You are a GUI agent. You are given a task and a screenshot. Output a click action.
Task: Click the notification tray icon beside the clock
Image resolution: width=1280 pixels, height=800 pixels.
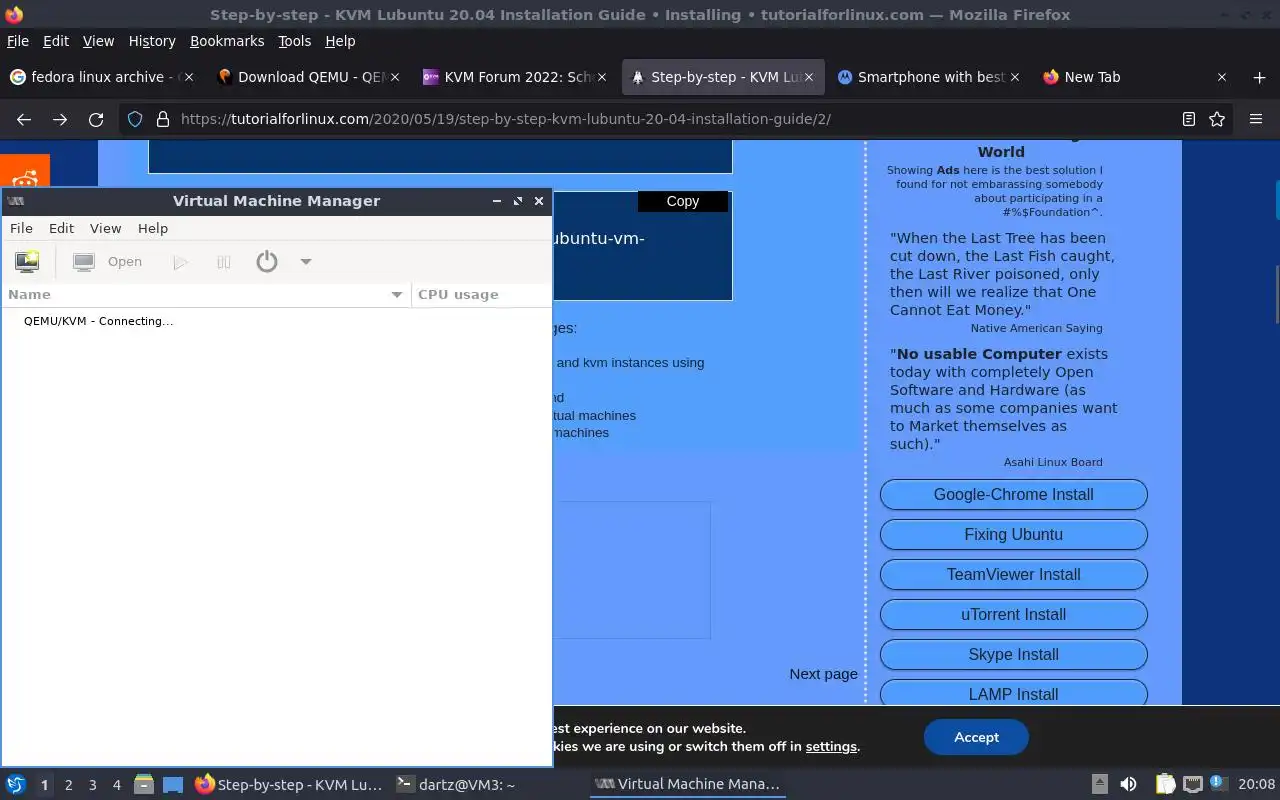[1218, 784]
